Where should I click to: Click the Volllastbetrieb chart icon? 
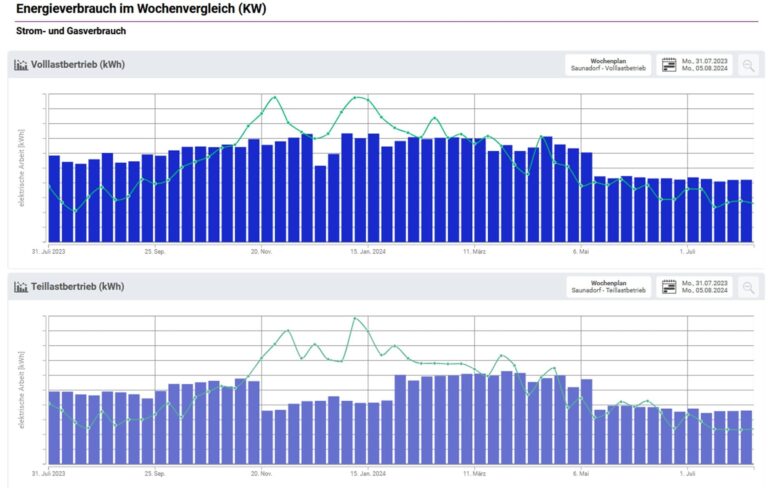point(21,65)
